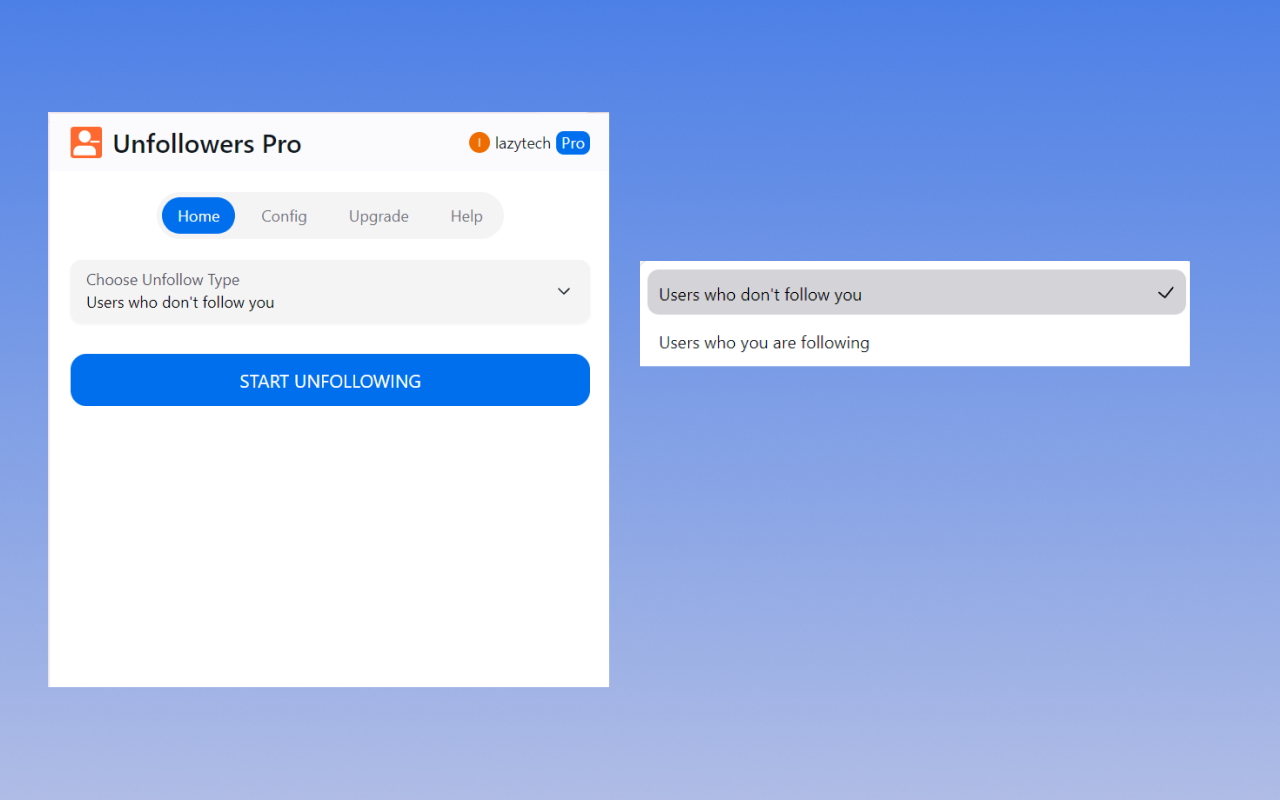The width and height of the screenshot is (1280, 800).
Task: Switch to the Config tab
Action: pyautogui.click(x=284, y=216)
